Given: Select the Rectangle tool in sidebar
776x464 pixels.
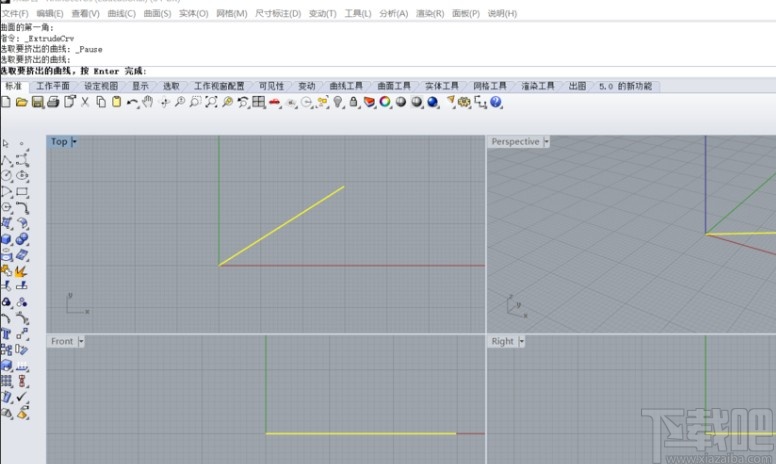Looking at the screenshot, I should [x=22, y=191].
